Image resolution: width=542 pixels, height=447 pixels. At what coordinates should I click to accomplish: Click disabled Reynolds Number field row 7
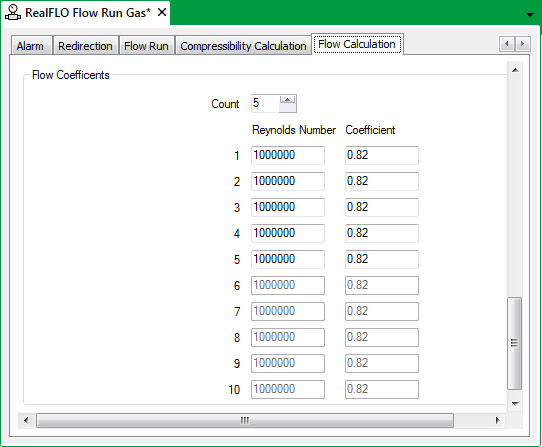pyautogui.click(x=288, y=311)
